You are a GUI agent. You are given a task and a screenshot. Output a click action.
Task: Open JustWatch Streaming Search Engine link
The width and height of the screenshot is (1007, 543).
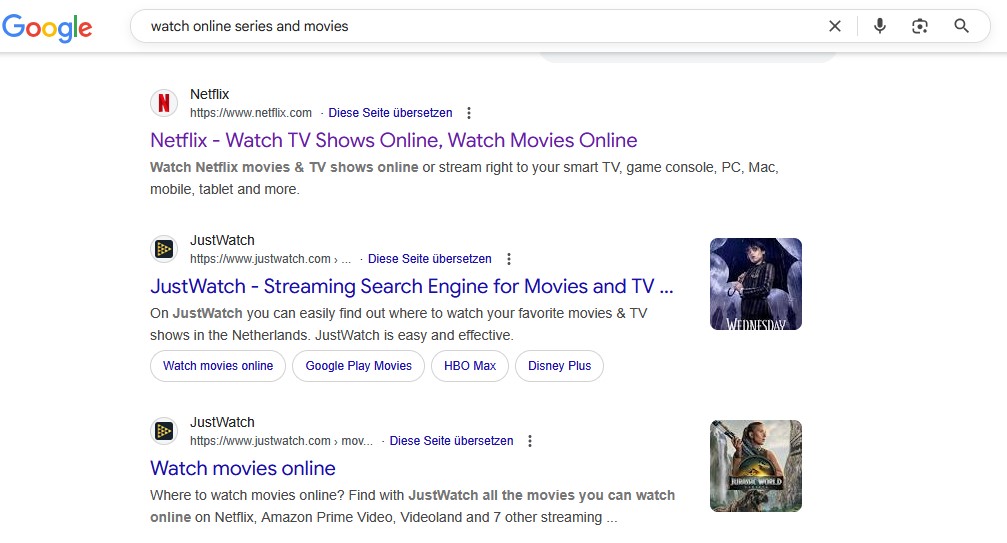[x=411, y=286]
